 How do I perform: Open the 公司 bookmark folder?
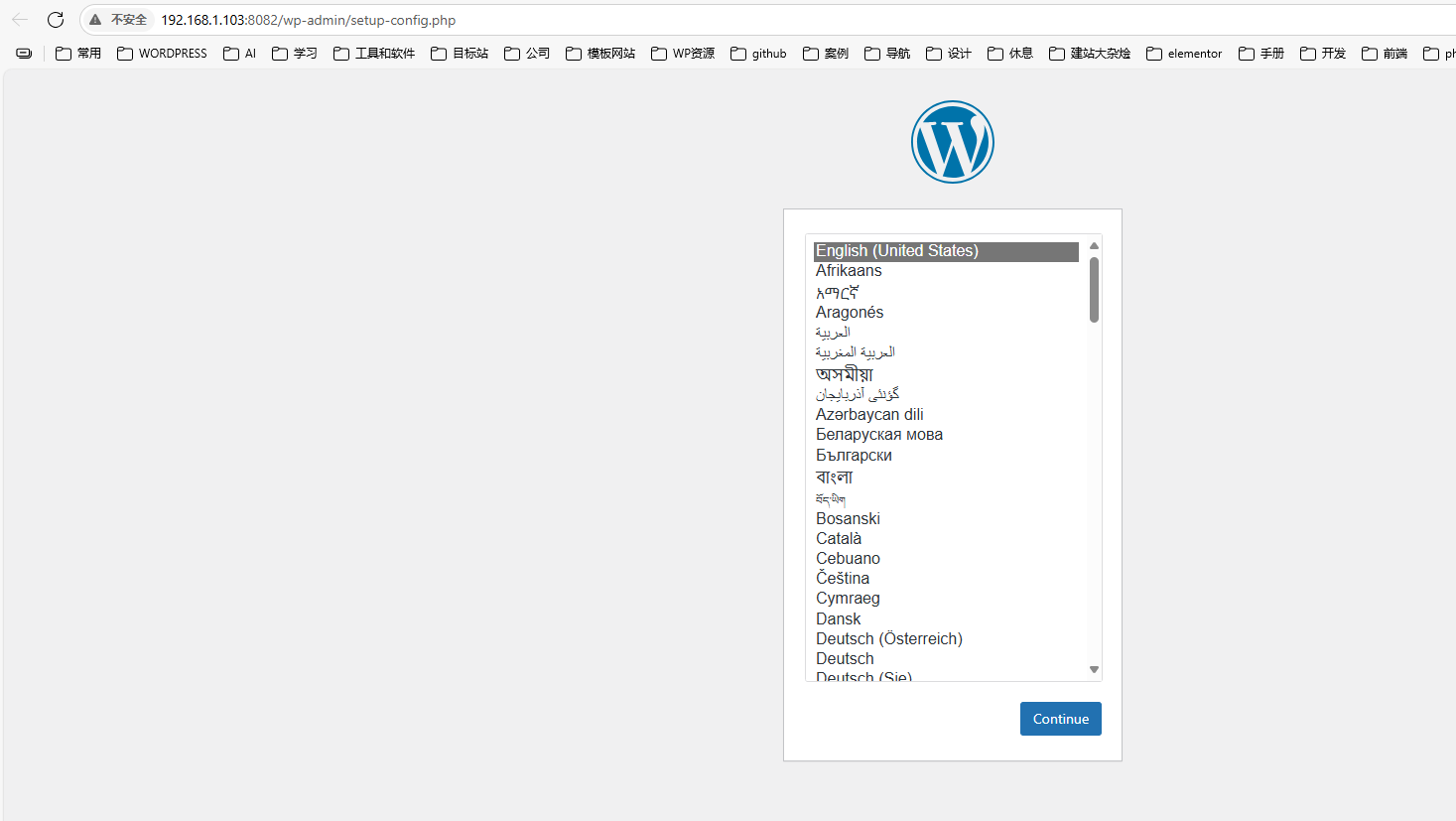(527, 54)
